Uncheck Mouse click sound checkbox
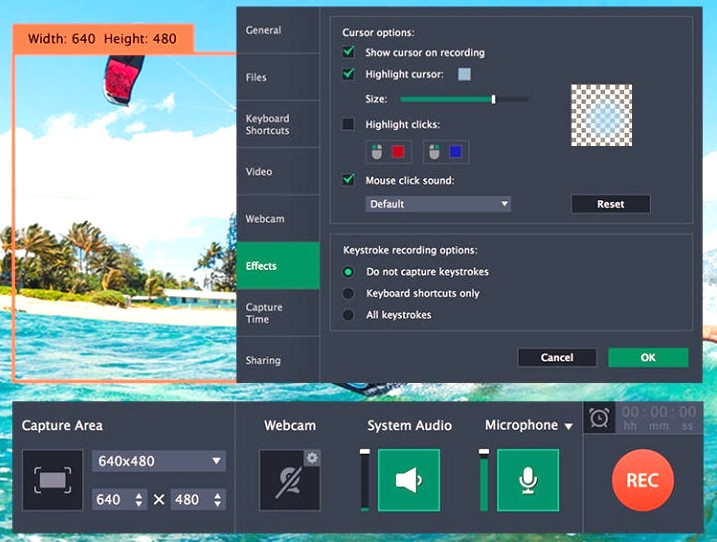Viewport: 717px width, 542px height. (x=348, y=180)
